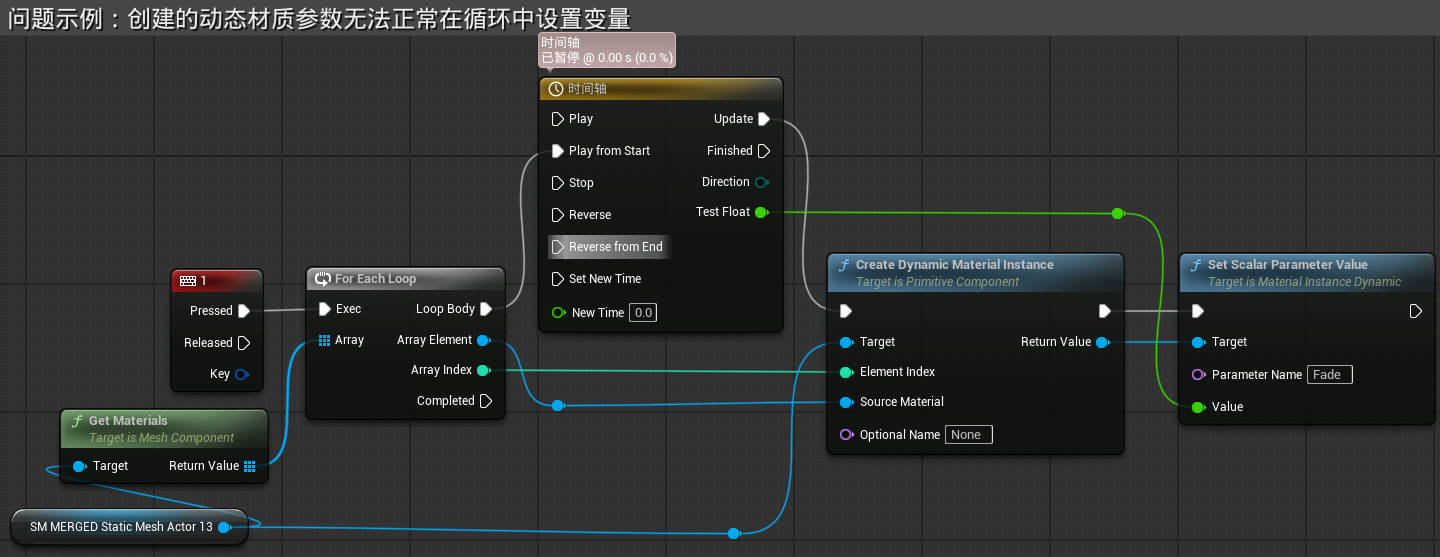Click the Finished output exec pin

[x=764, y=151]
